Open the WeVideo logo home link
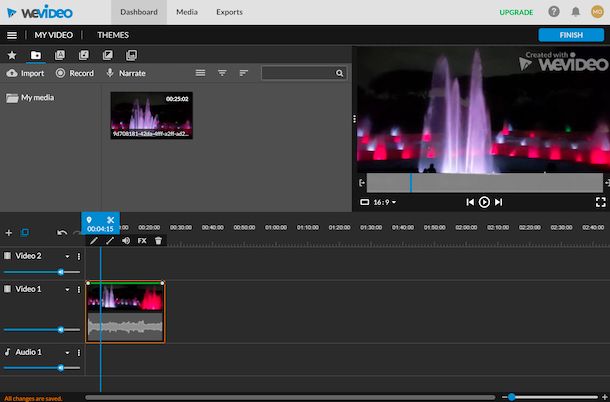Screen dimensions: 610x402 point(40,12)
